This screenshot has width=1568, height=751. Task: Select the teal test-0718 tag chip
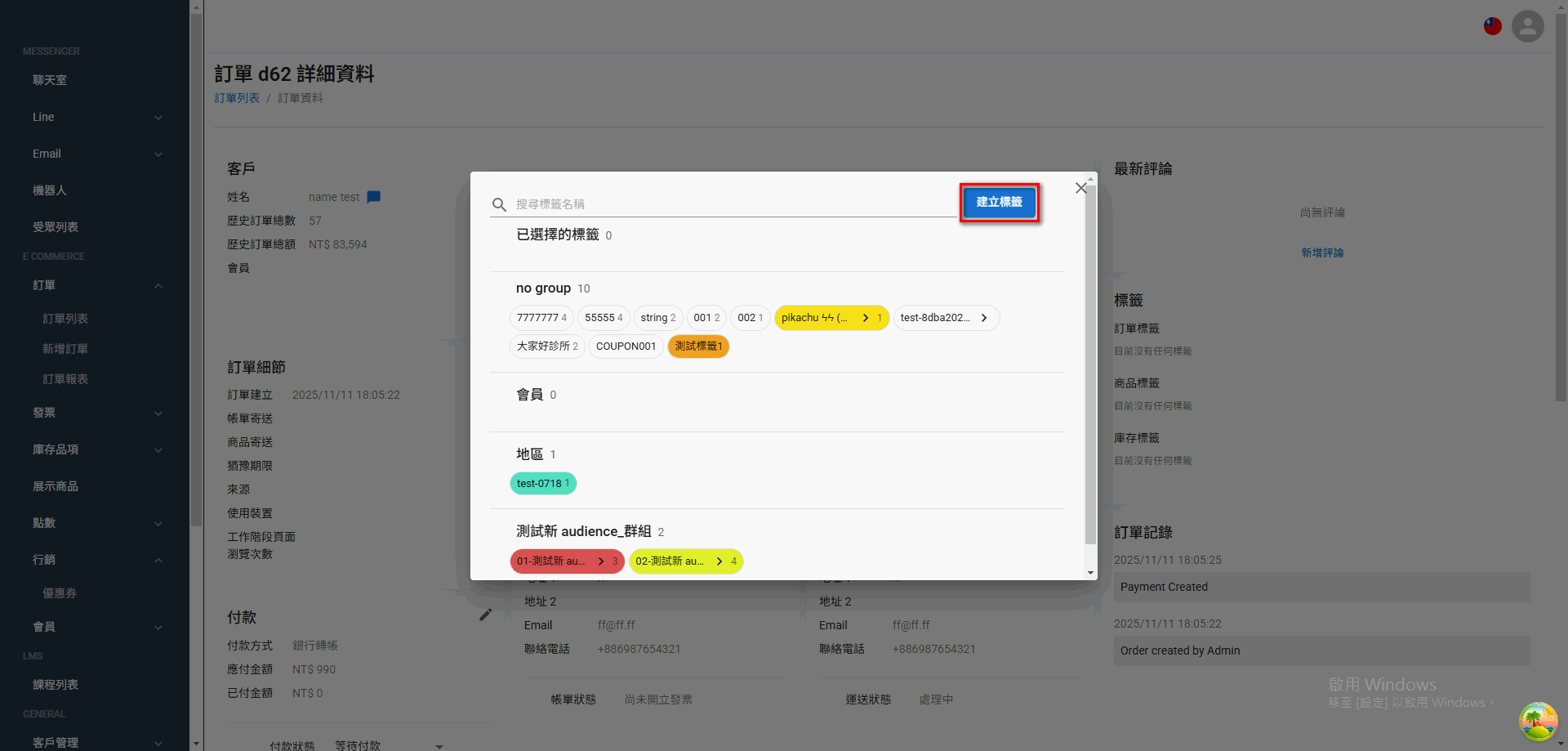(x=543, y=484)
